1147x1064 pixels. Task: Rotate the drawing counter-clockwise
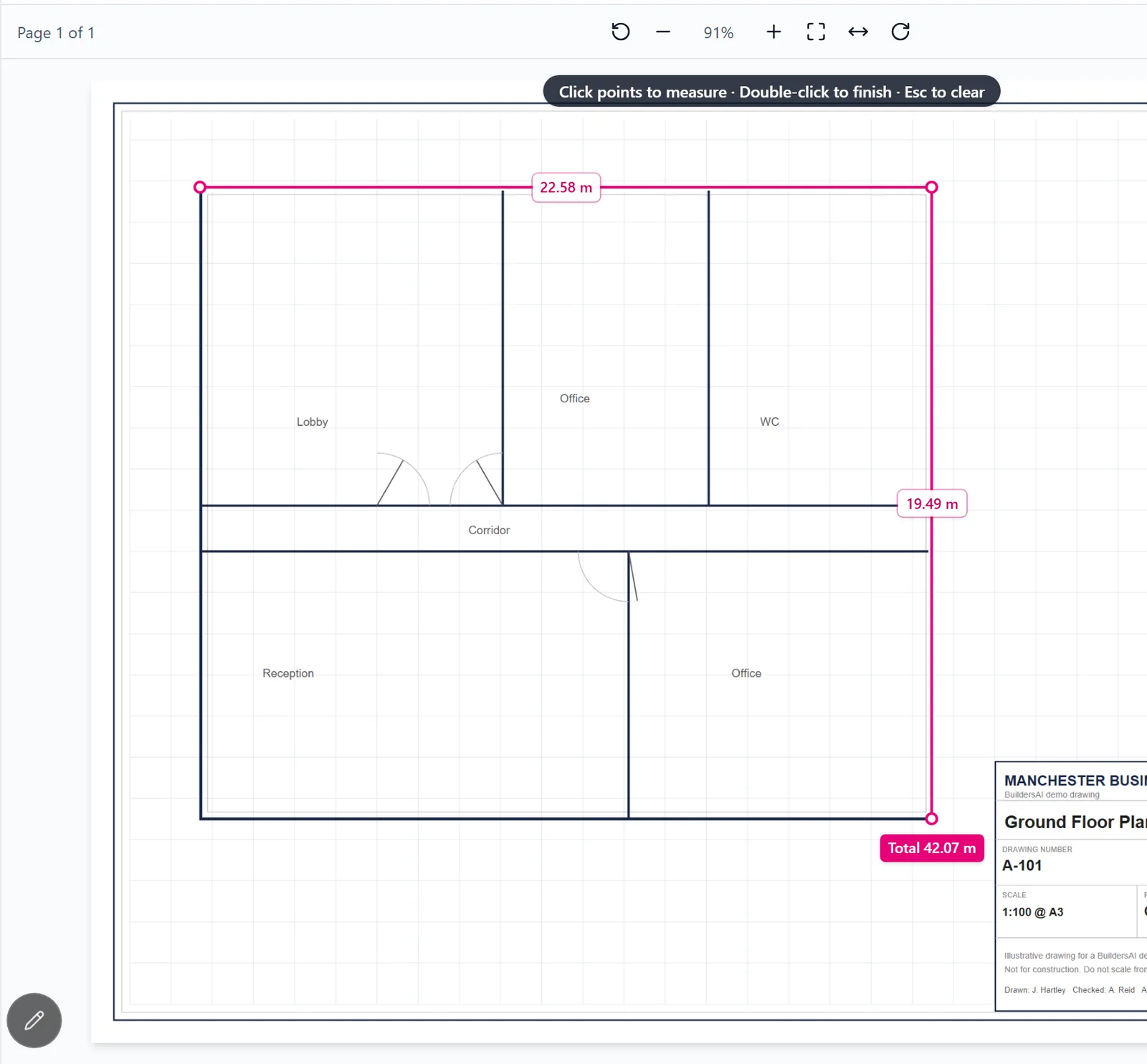point(621,32)
